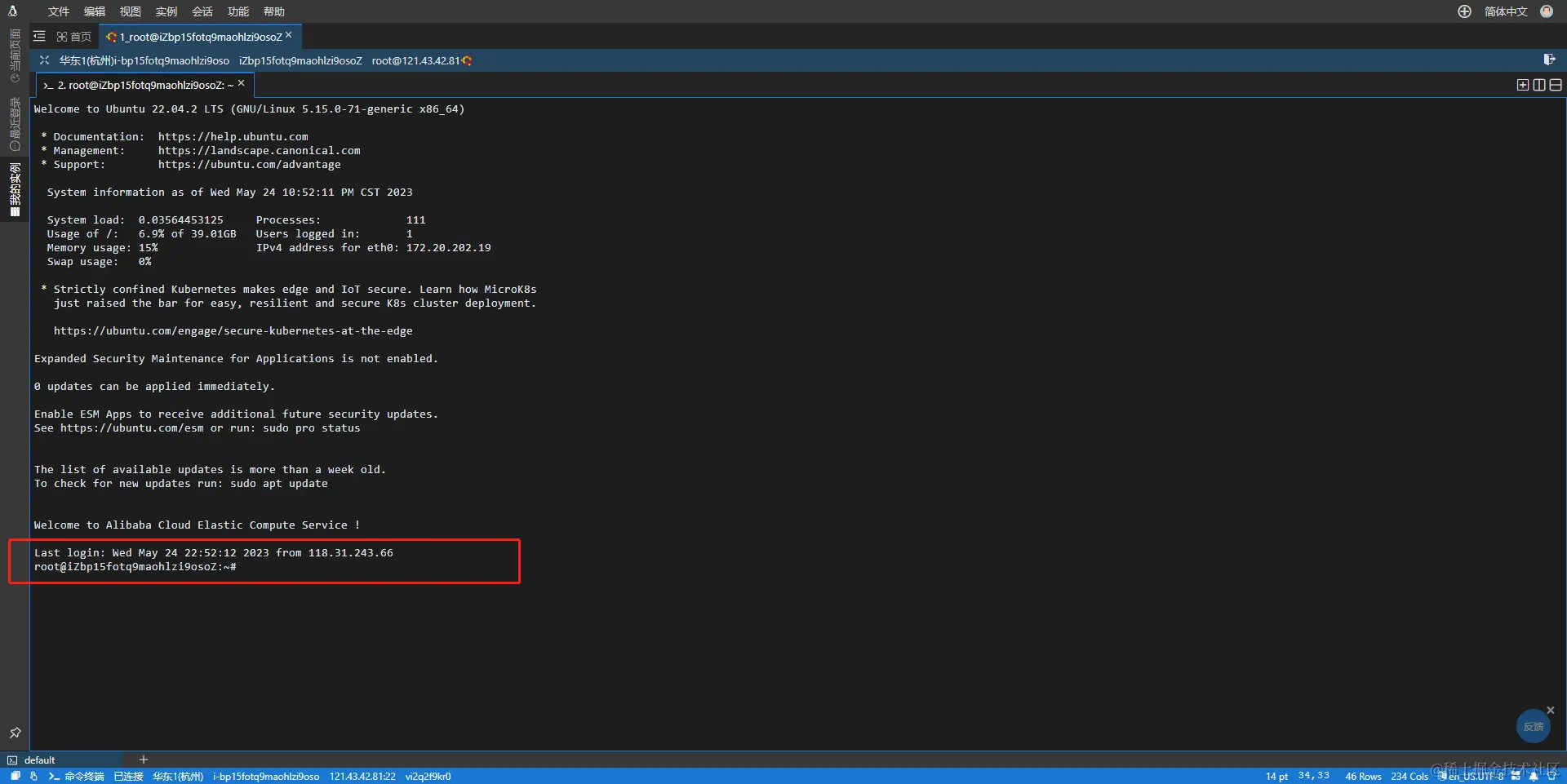Viewport: 1567px width, 784px height.
Task: Click the exit session icon in the blue bar
Action: [1549, 60]
